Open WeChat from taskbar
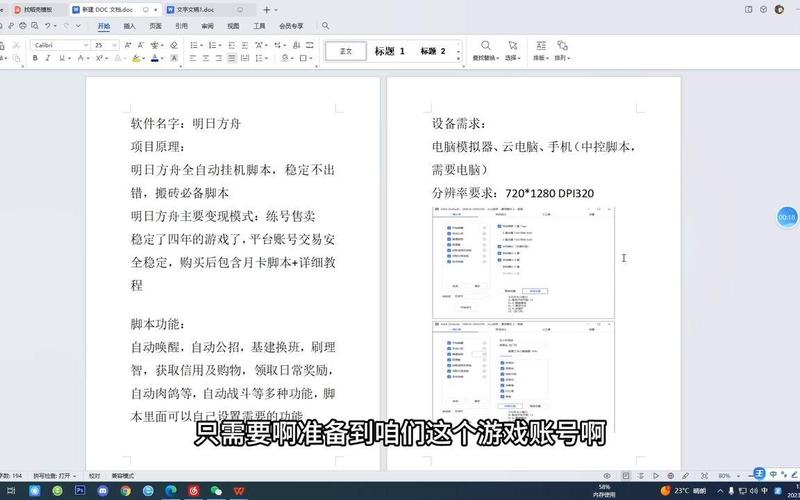 (x=216, y=491)
